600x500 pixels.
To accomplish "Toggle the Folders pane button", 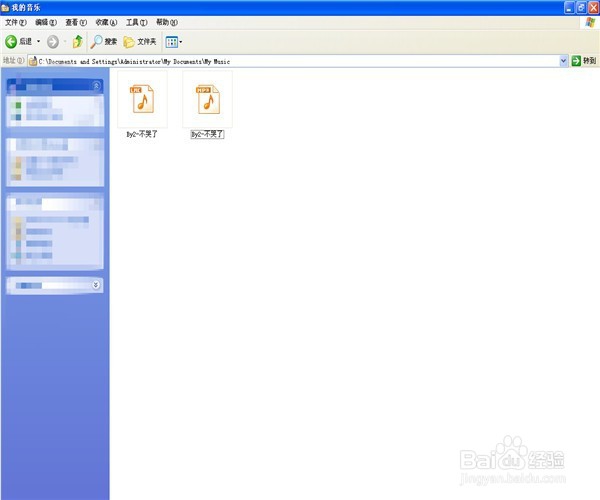I will coord(140,42).
